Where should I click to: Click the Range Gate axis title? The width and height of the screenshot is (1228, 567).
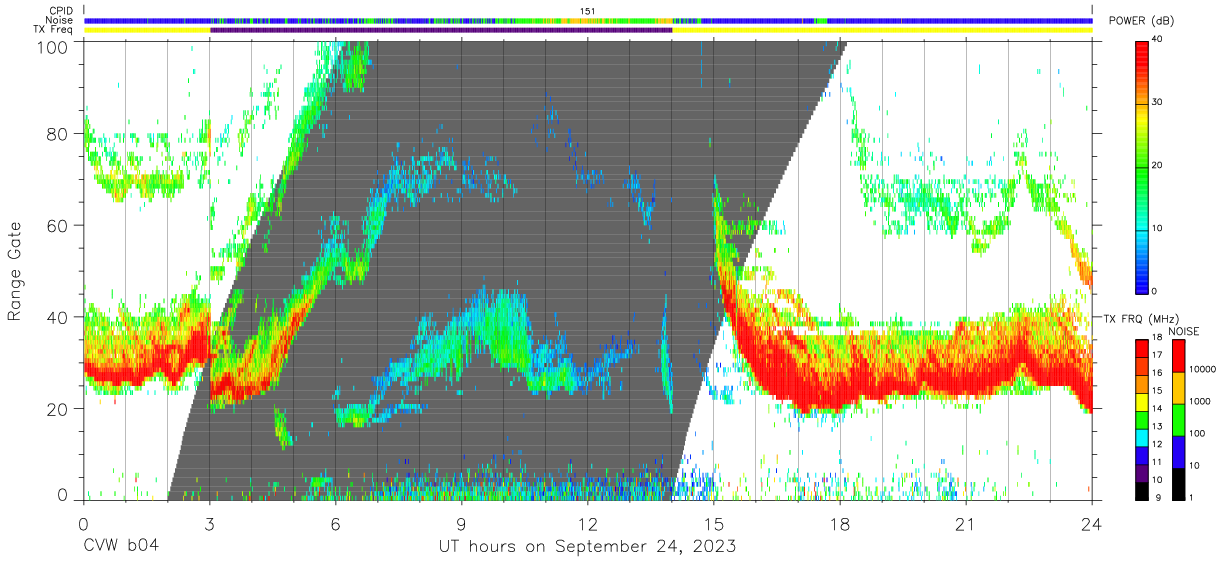15,271
